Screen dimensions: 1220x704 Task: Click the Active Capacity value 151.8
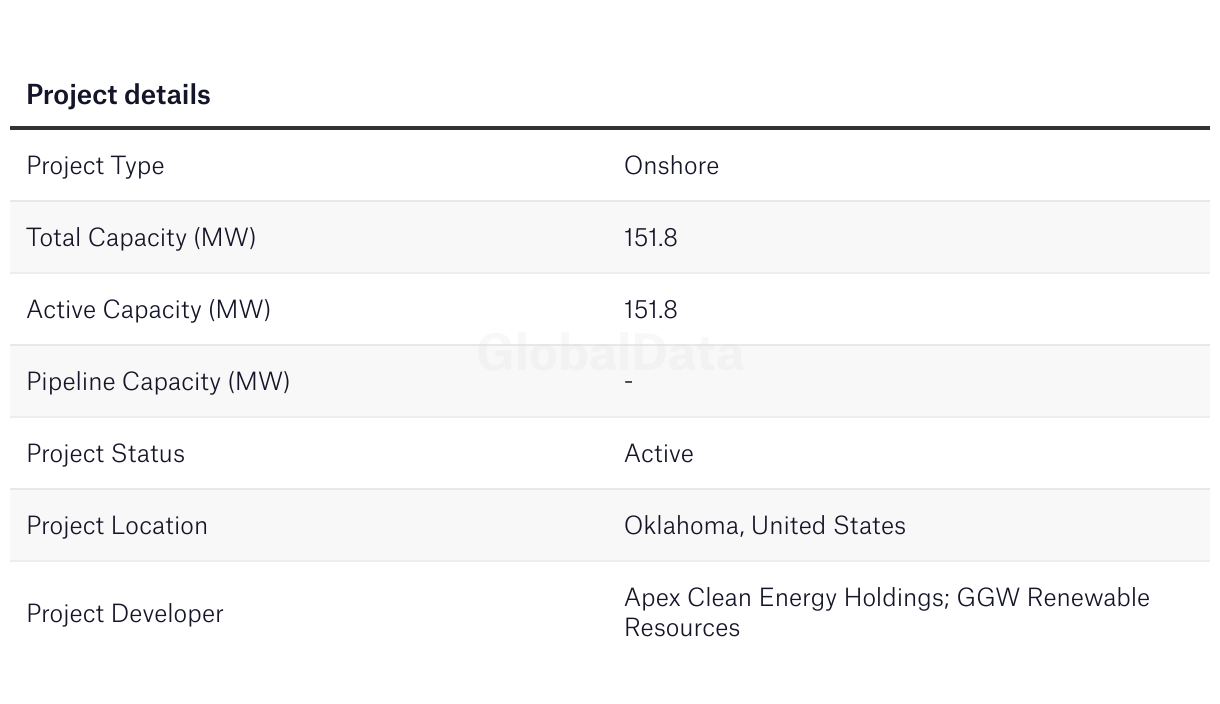(x=651, y=310)
